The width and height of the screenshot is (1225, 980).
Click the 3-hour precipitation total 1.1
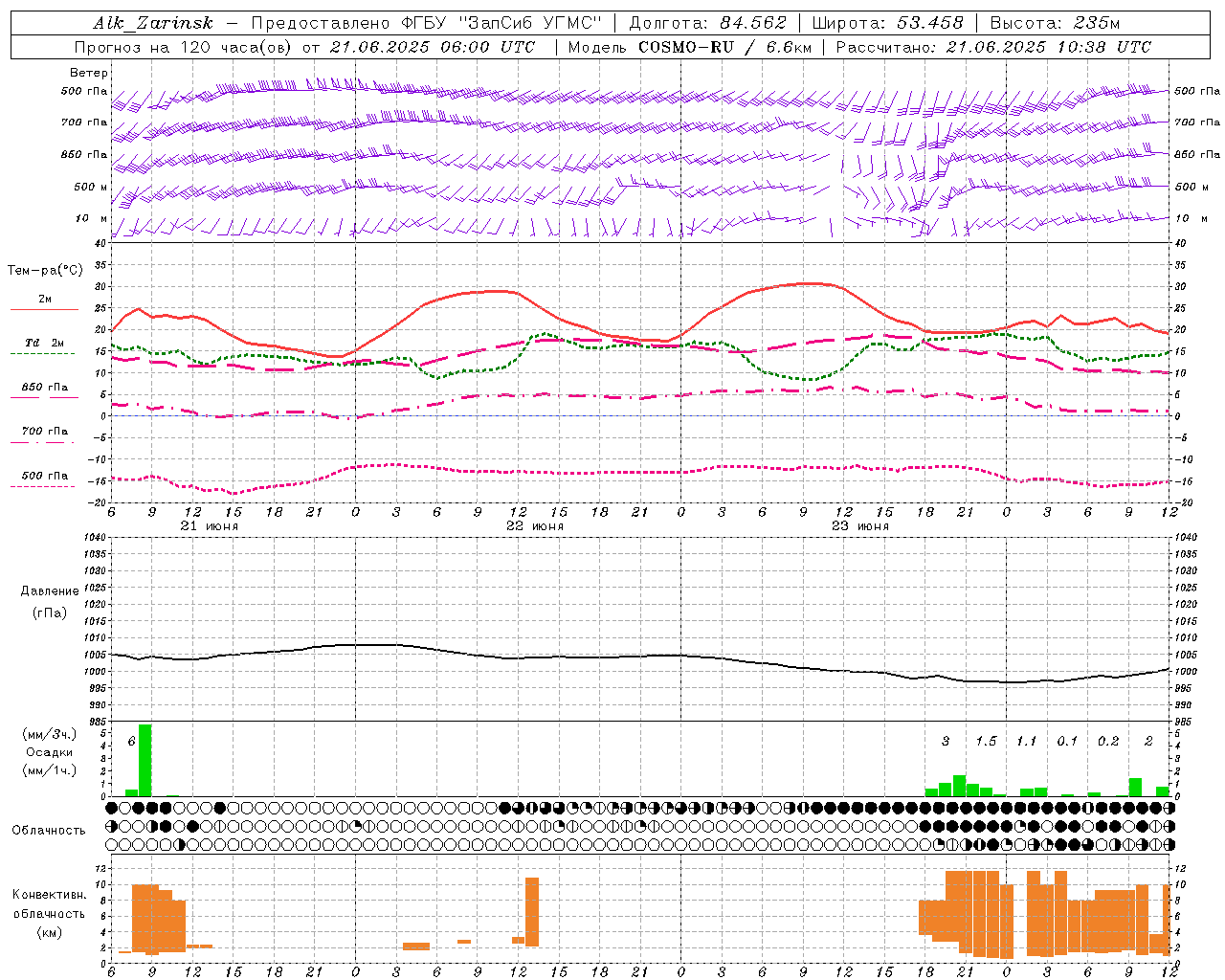coord(1026,742)
